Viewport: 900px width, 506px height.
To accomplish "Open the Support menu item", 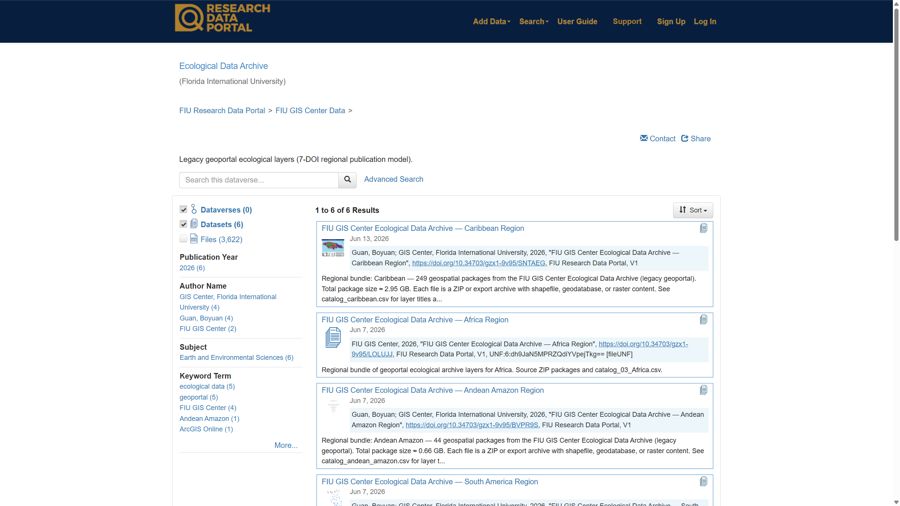I will pos(627,21).
